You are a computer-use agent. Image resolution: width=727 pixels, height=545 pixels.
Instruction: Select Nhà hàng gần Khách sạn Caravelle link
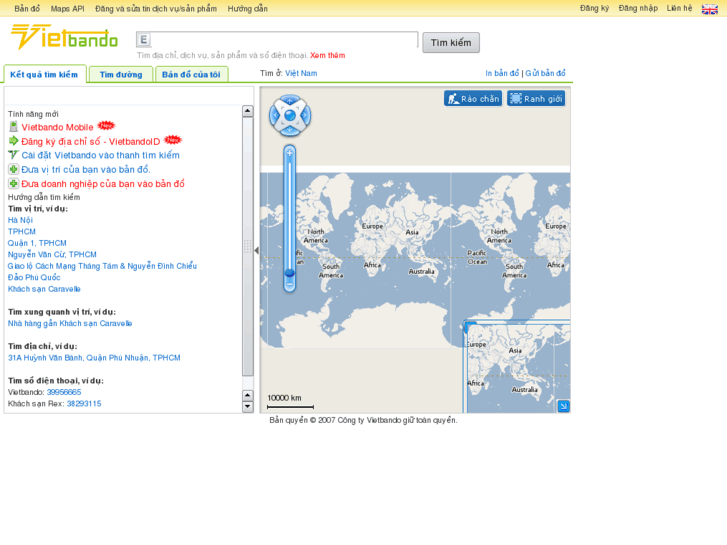coord(70,323)
